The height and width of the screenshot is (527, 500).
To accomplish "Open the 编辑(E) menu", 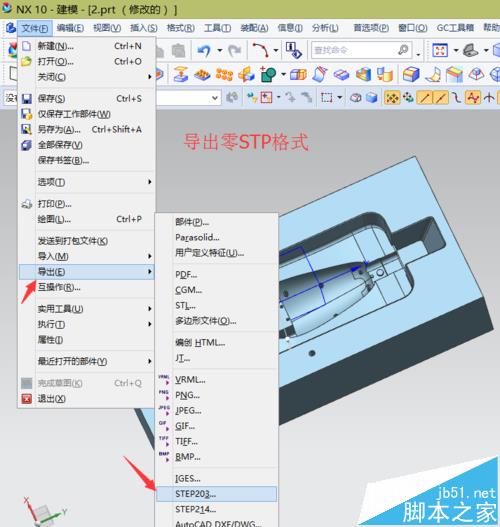I will [70, 28].
